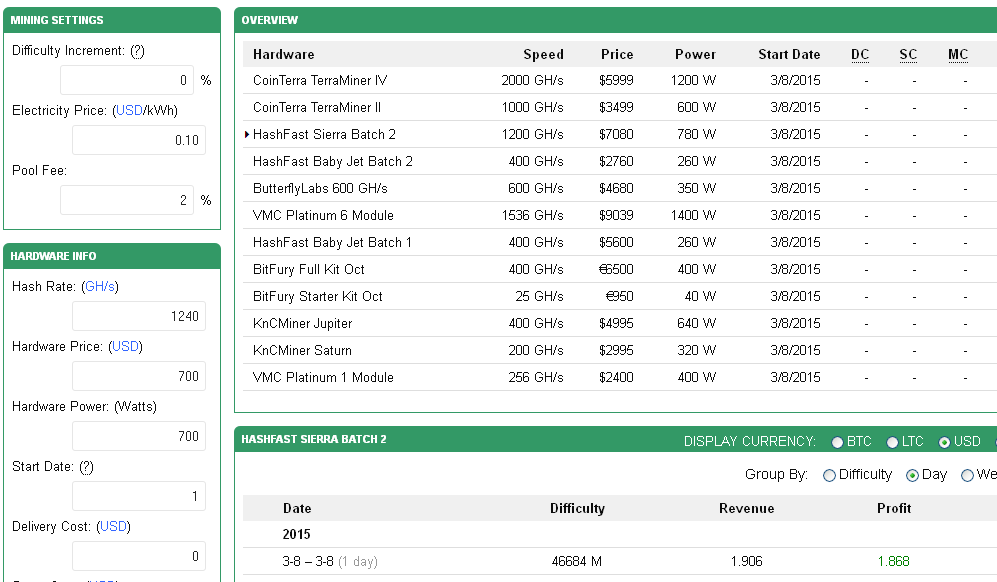Click the MC column header
997x582 pixels.
958,55
